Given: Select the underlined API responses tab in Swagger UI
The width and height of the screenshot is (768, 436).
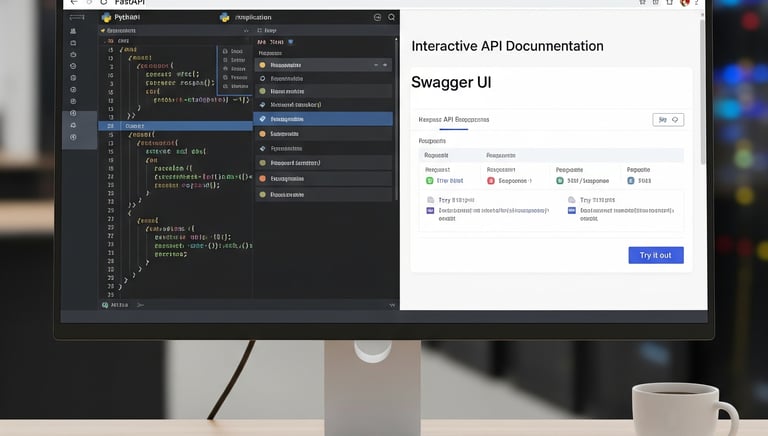Looking at the screenshot, I should tap(454, 120).
